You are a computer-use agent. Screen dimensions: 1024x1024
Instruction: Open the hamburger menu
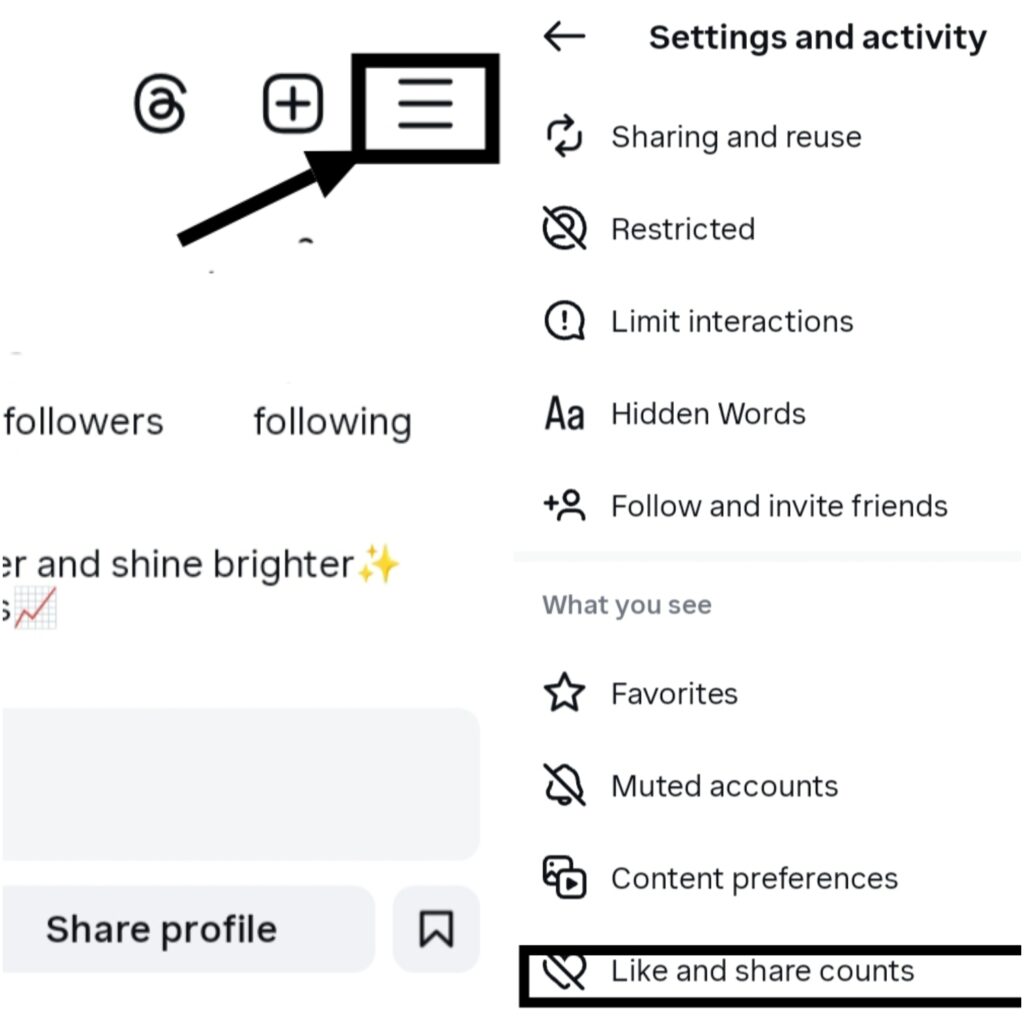pos(425,104)
